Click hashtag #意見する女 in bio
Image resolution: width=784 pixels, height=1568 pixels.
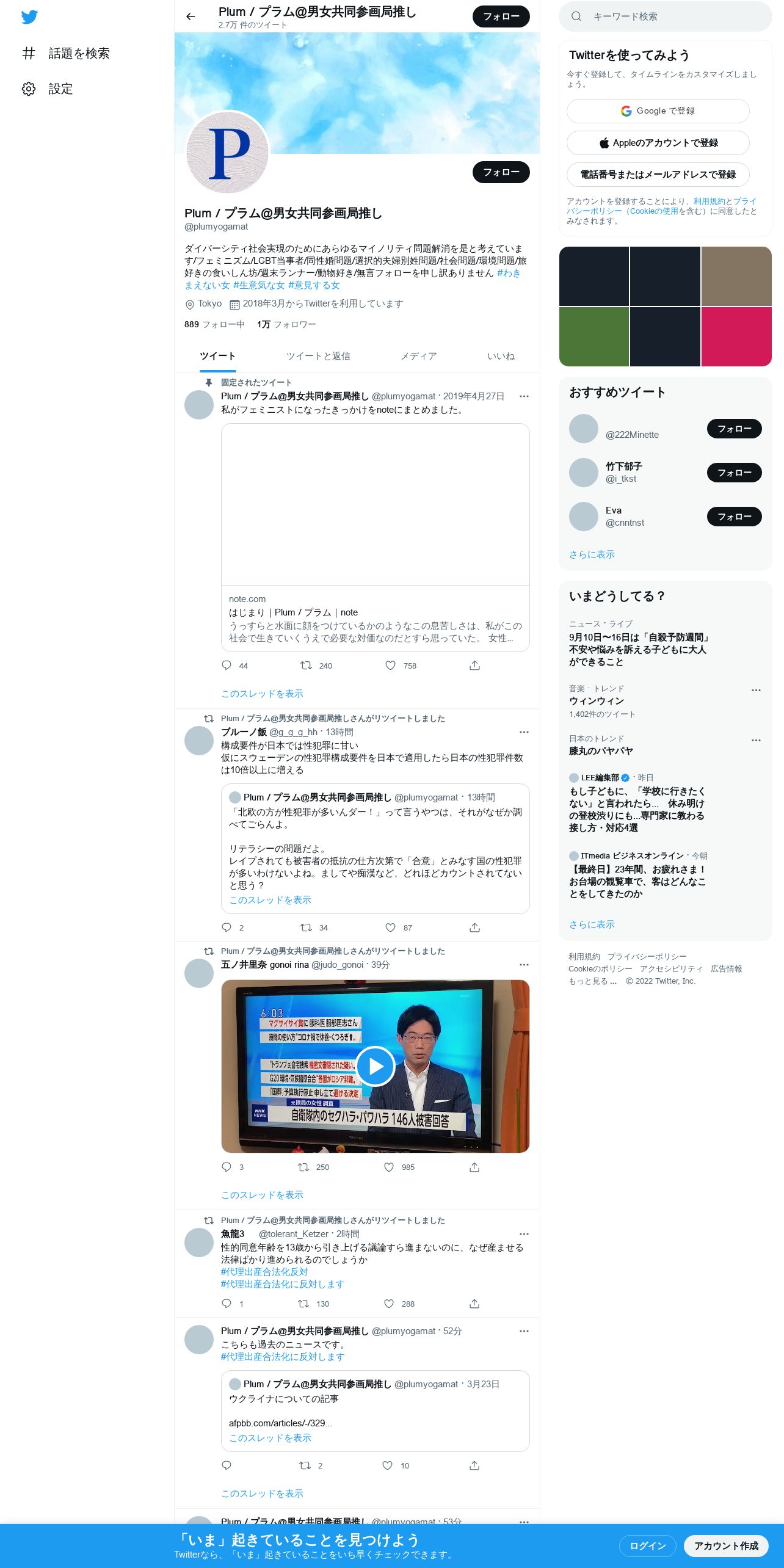point(314,285)
